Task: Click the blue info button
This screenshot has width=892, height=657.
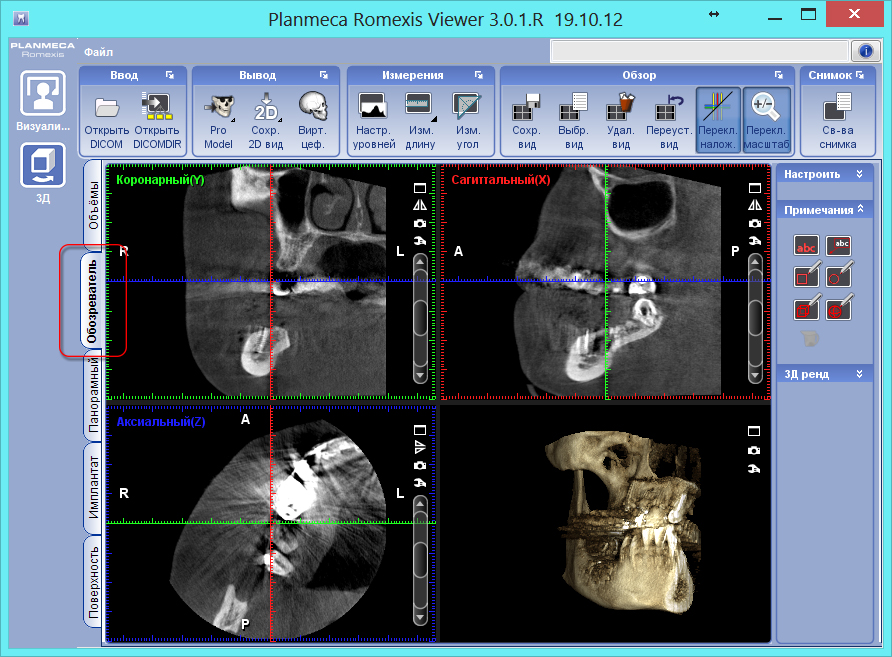Action: point(866,51)
